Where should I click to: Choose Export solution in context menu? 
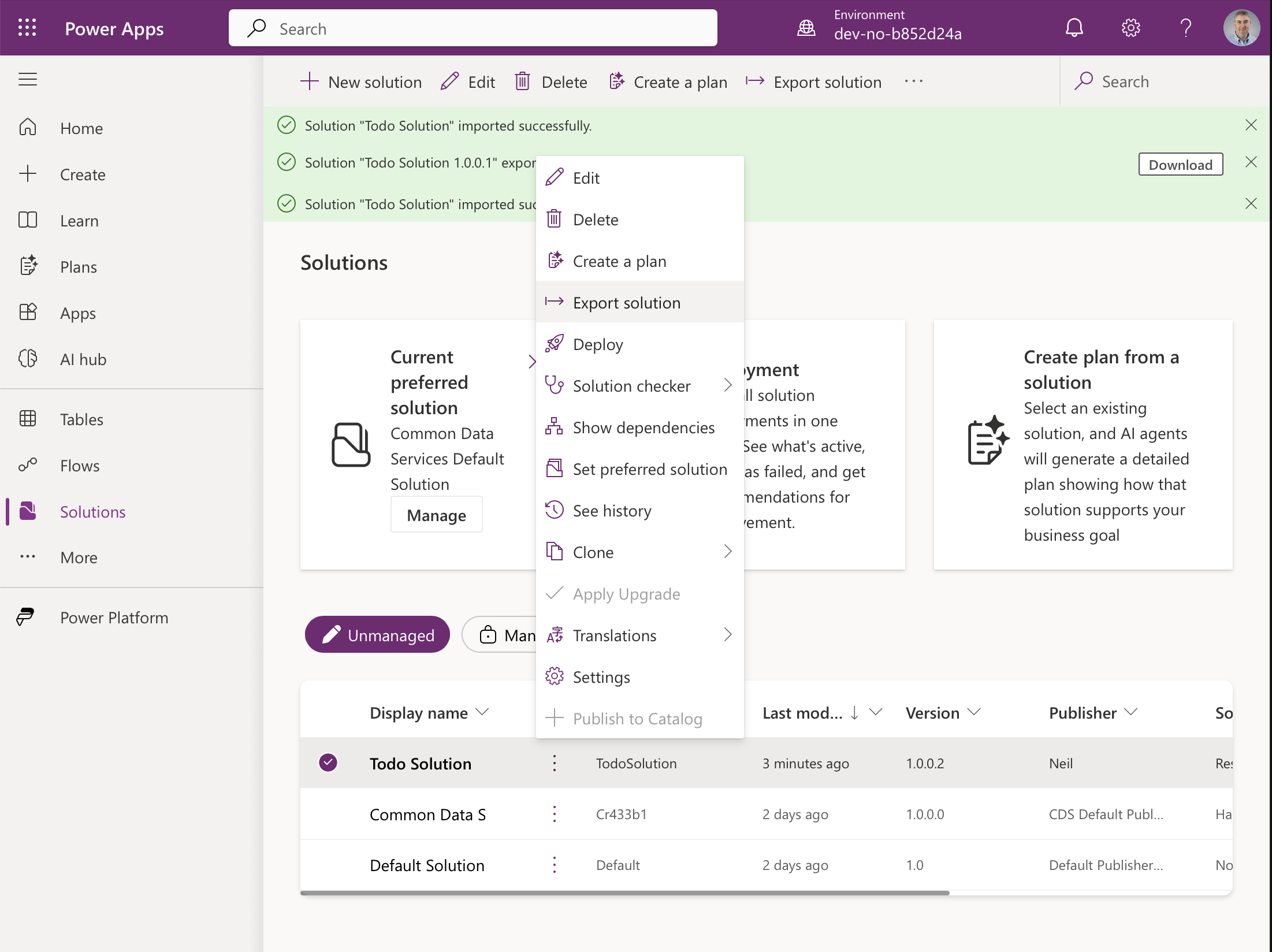coord(639,303)
